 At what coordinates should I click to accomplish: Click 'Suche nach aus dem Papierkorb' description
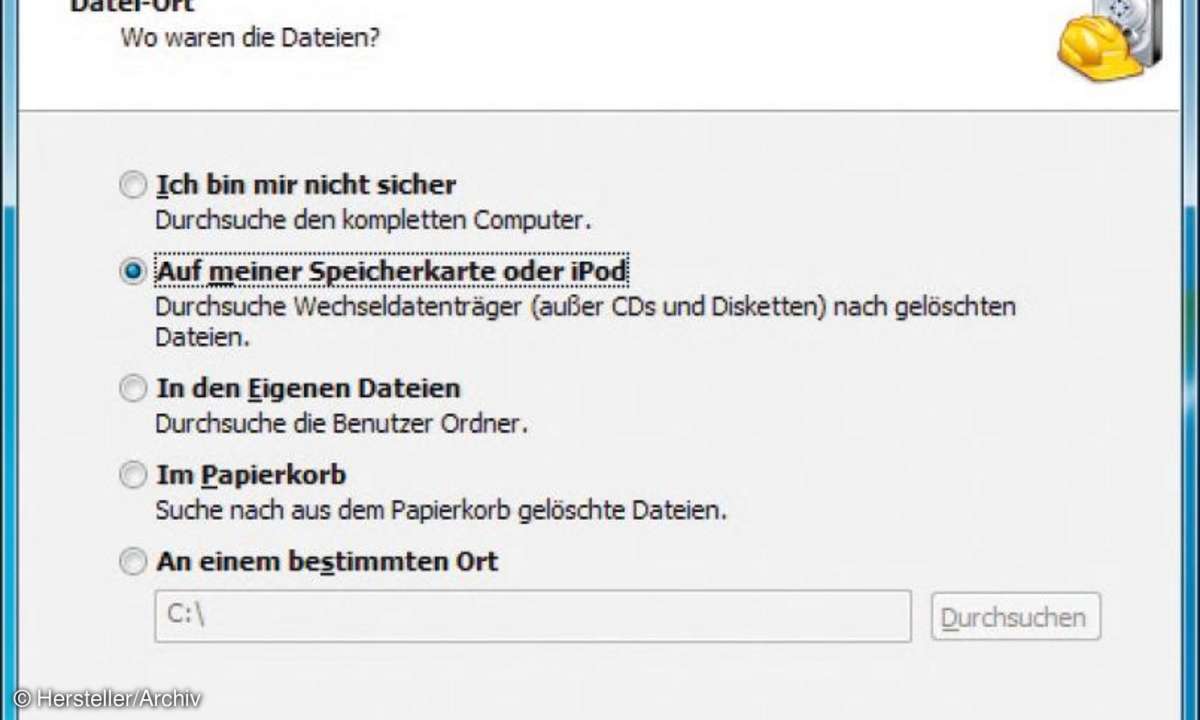pyautogui.click(x=441, y=510)
